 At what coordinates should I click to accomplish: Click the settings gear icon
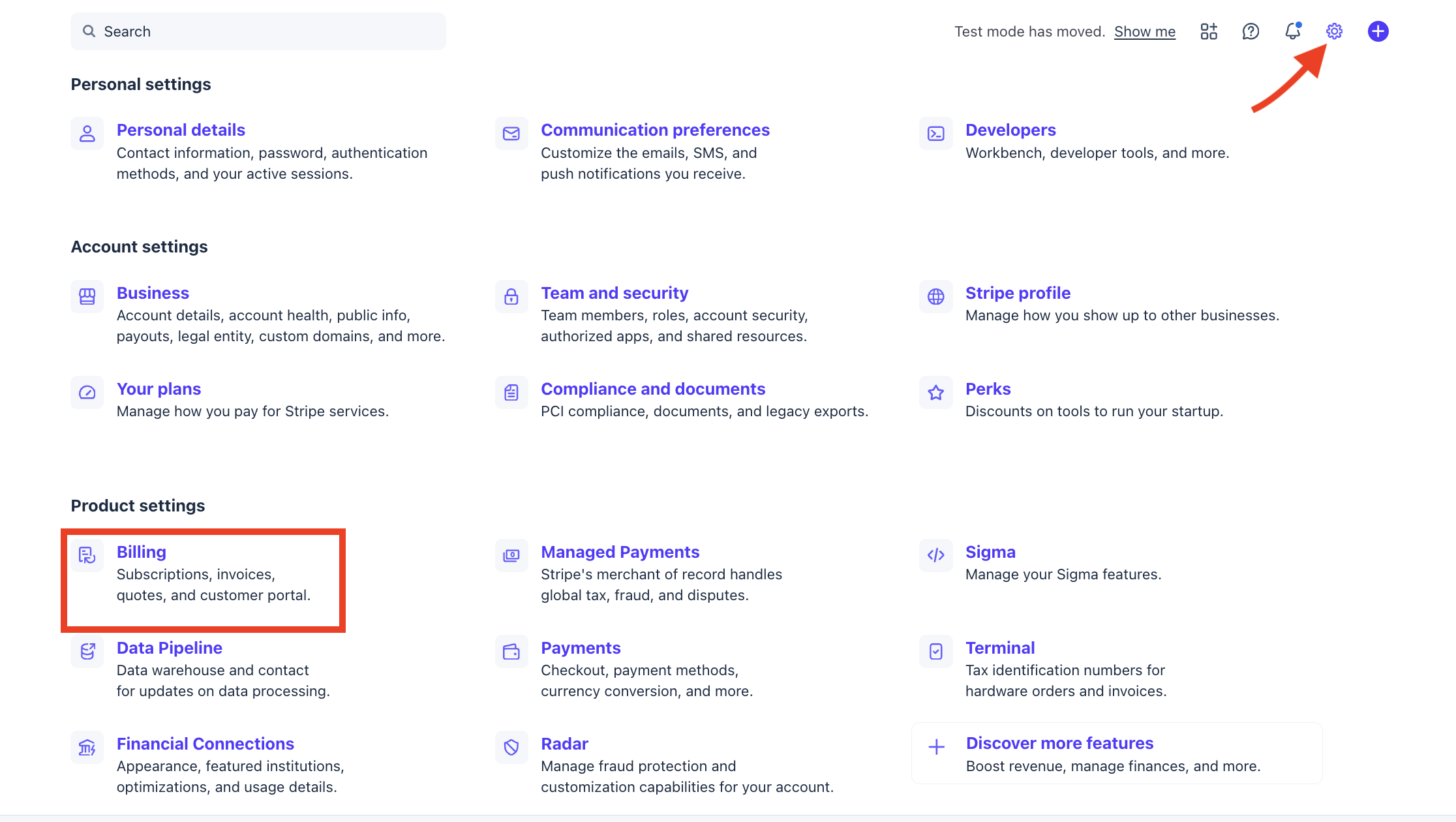click(x=1334, y=31)
